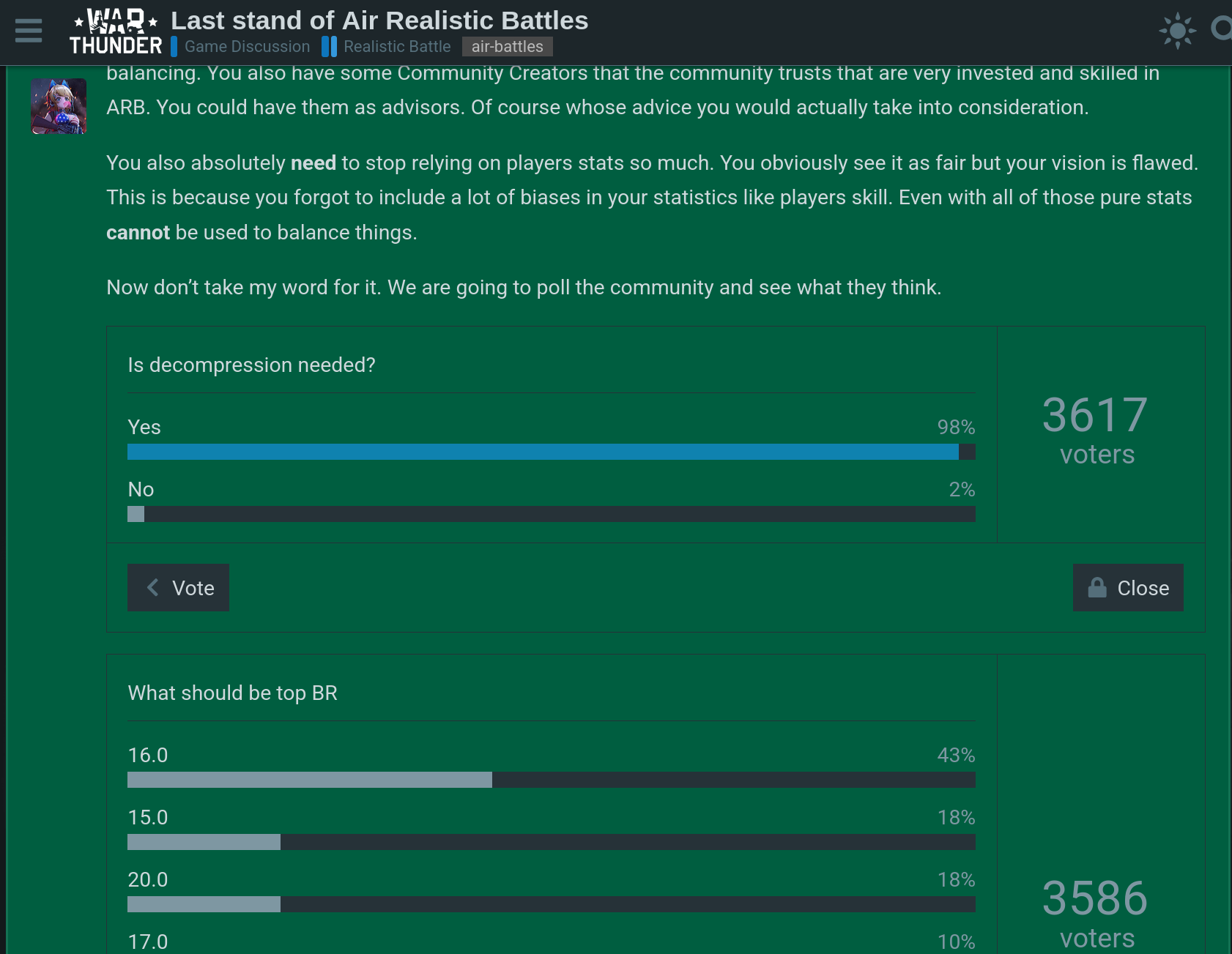Click the 3586 voters count
Image resolution: width=1232 pixels, height=954 pixels.
point(1095,912)
